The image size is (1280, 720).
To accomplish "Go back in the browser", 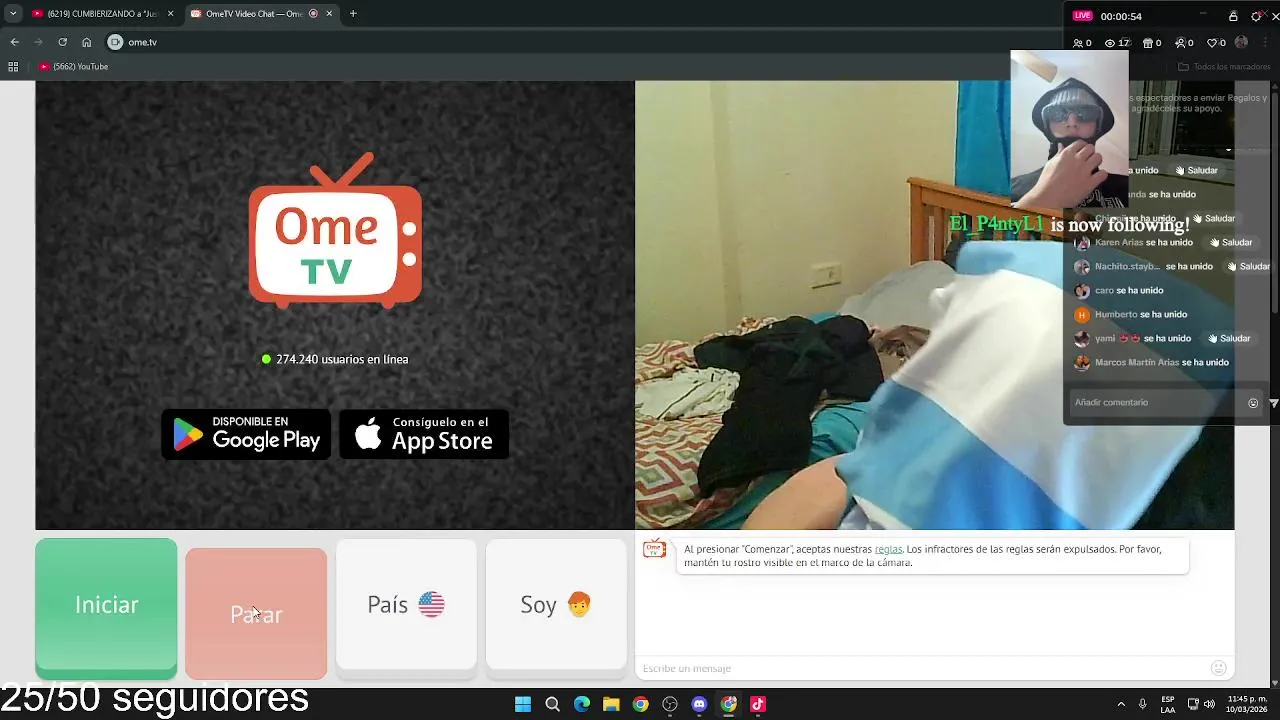I will pyautogui.click(x=14, y=42).
